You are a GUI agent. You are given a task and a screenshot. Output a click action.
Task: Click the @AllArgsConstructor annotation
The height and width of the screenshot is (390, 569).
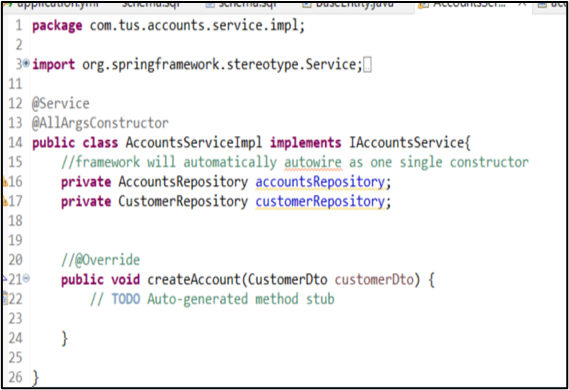coord(100,123)
